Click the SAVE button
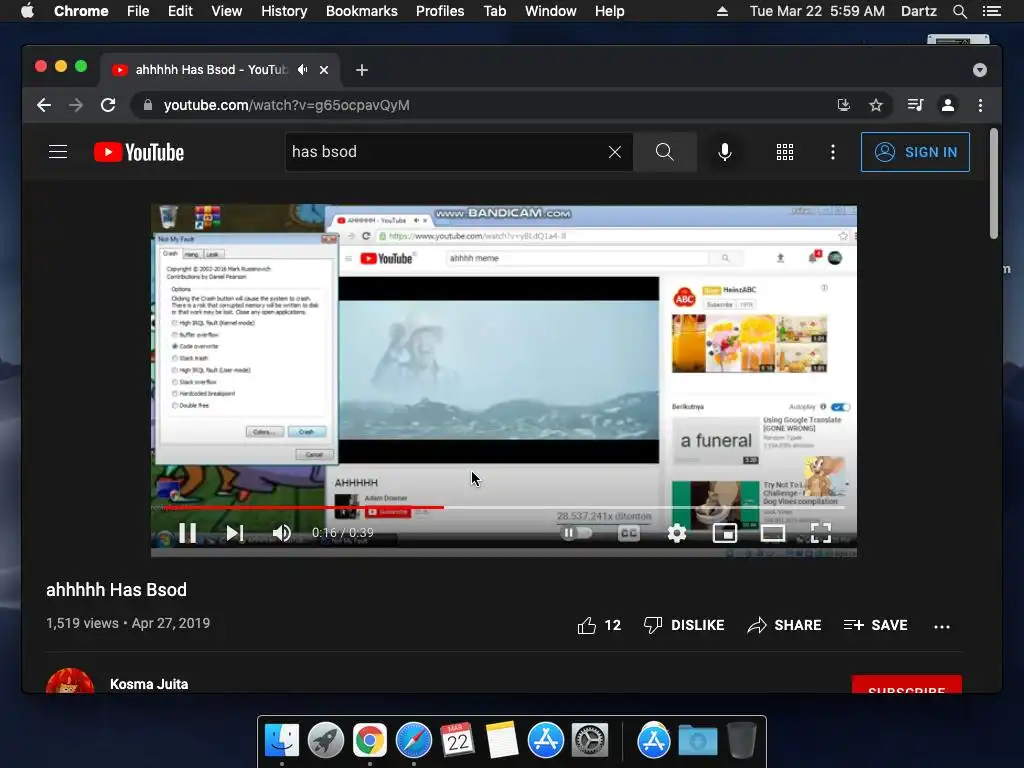The height and width of the screenshot is (768, 1024). click(875, 626)
